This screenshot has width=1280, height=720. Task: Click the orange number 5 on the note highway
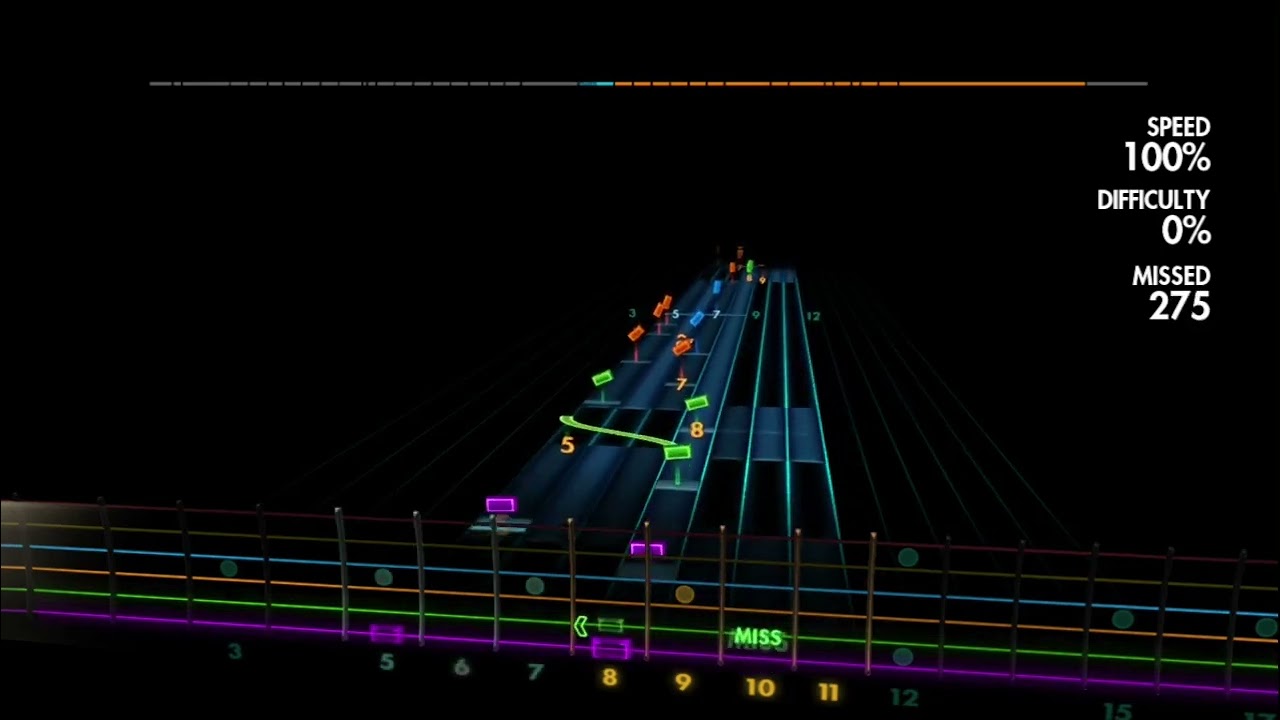coord(567,445)
